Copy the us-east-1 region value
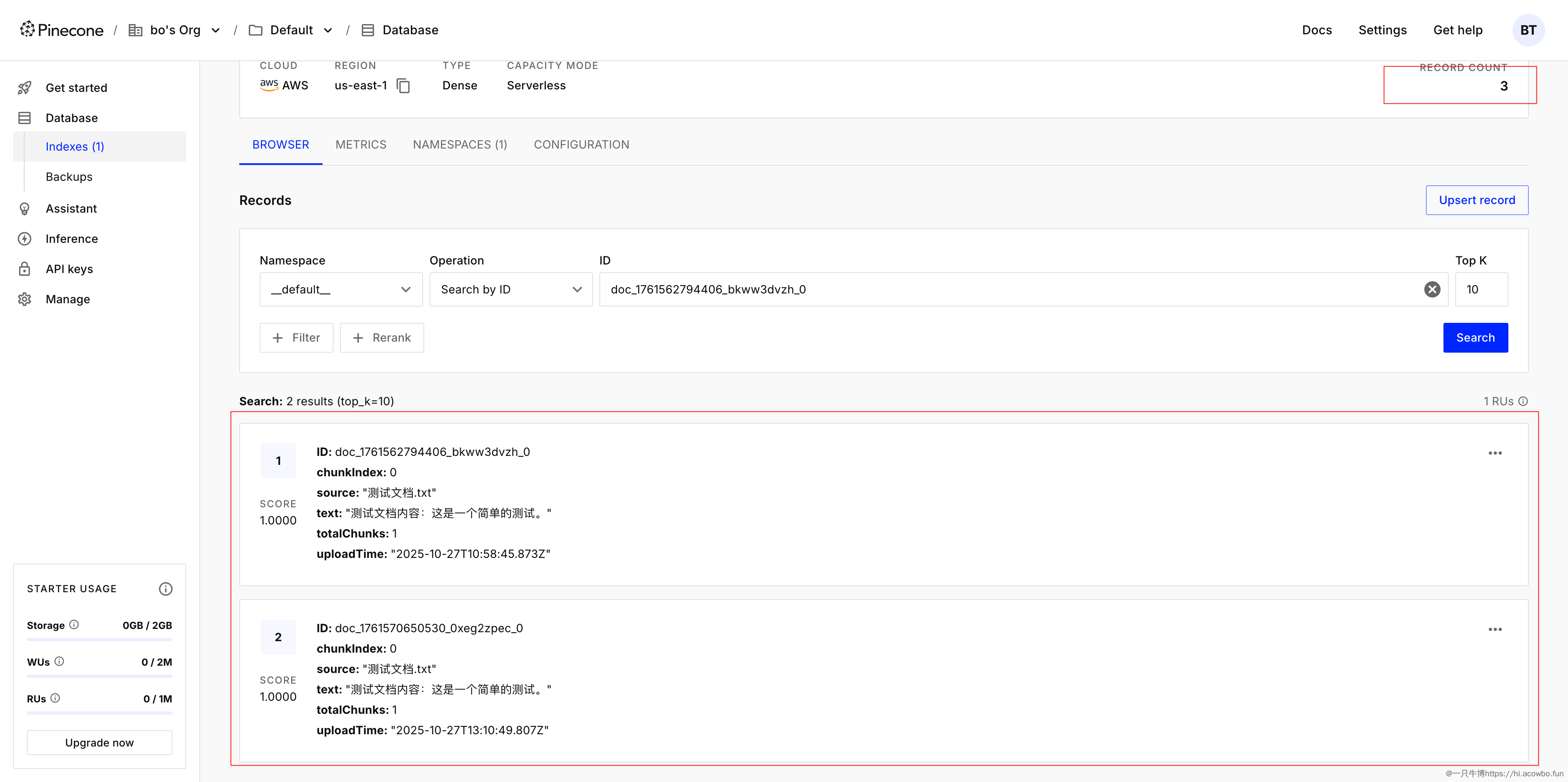 pyautogui.click(x=403, y=86)
